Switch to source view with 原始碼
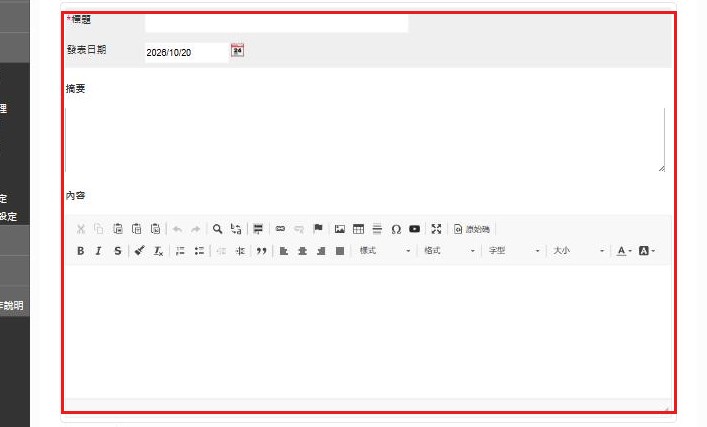This screenshot has height=427, width=707. point(472,229)
